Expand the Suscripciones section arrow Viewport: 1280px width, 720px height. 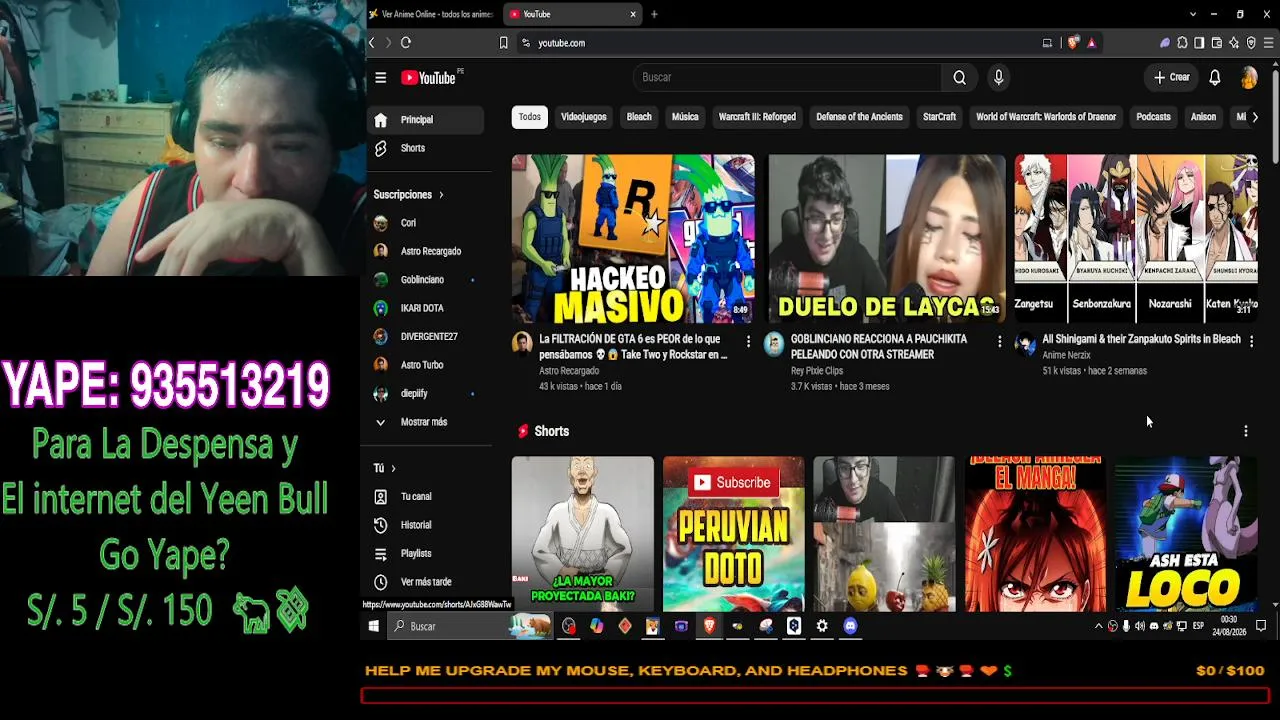(x=441, y=195)
